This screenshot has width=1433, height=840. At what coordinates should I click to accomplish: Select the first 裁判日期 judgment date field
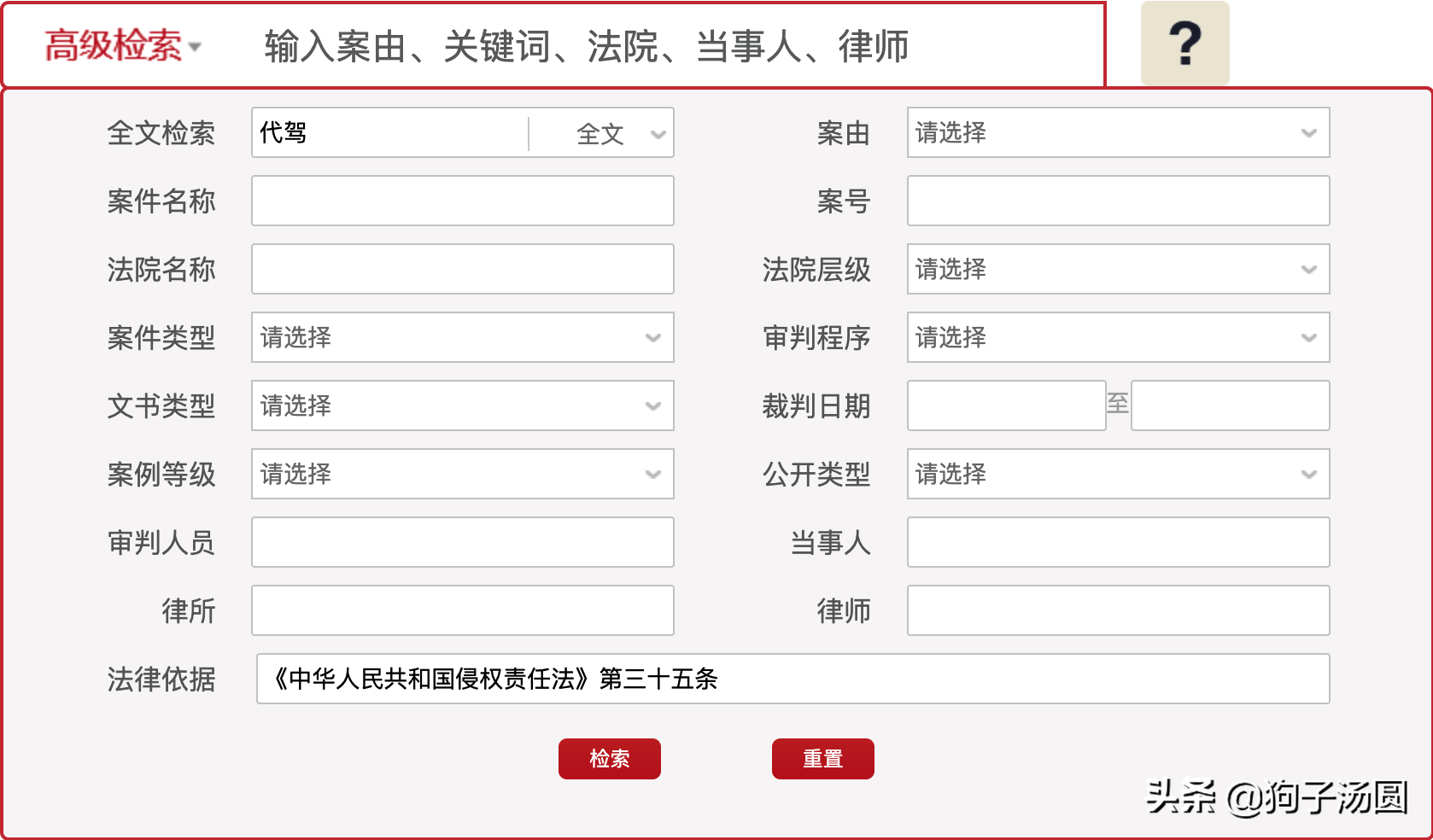click(1006, 406)
